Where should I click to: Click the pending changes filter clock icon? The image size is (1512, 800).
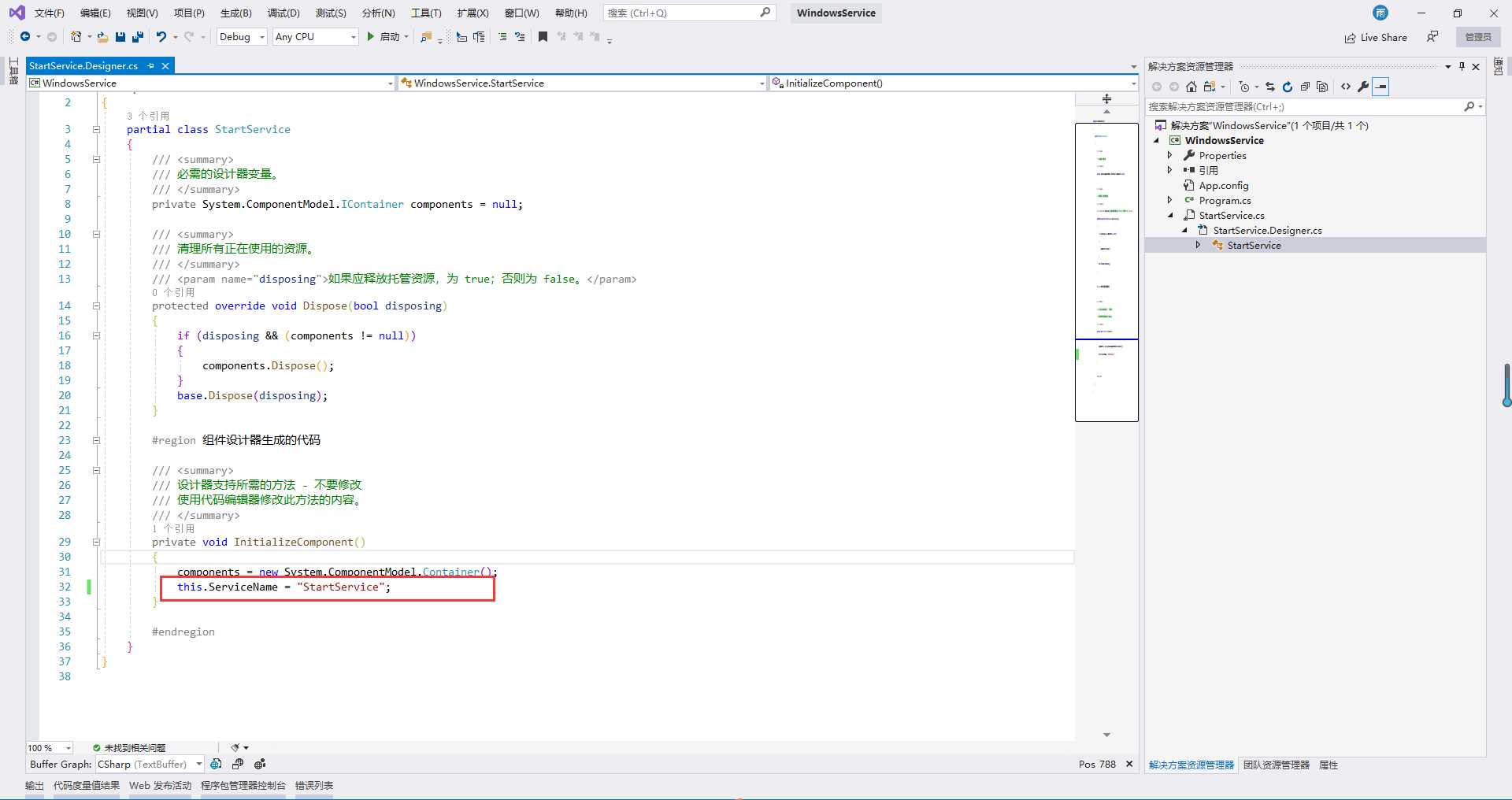pos(1244,87)
